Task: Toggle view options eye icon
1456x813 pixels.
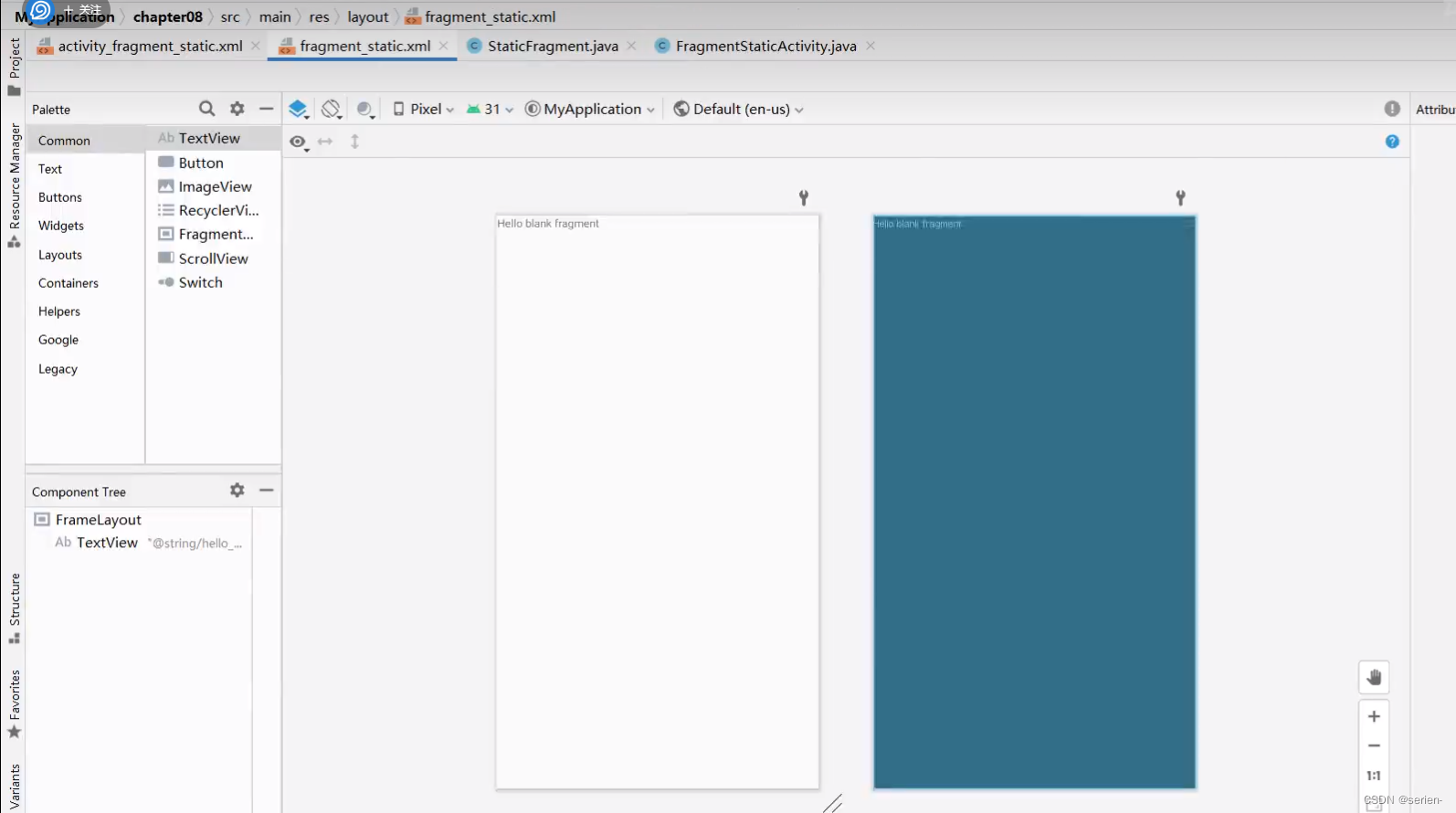Action: (x=299, y=142)
